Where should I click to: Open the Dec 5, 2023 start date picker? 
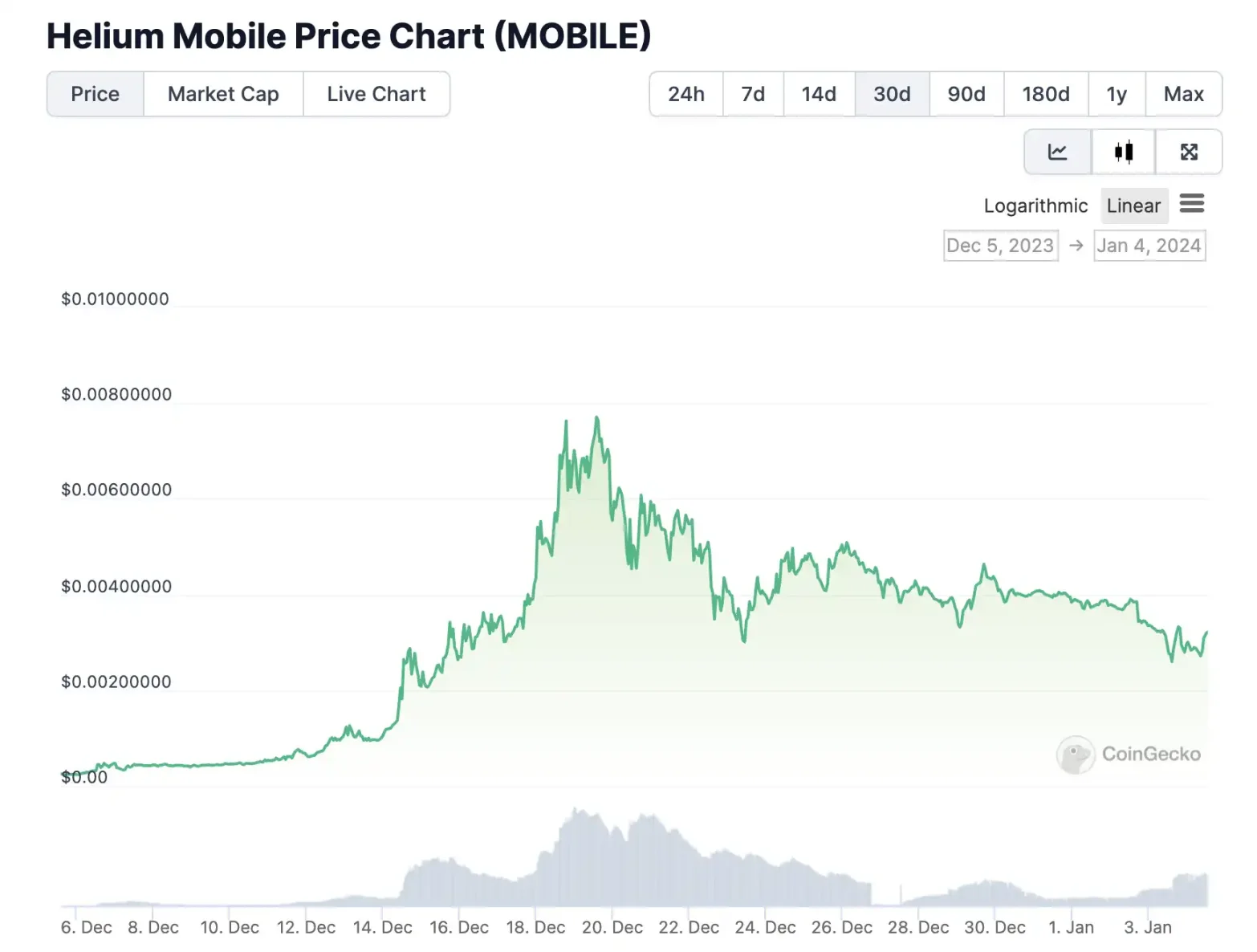1000,246
